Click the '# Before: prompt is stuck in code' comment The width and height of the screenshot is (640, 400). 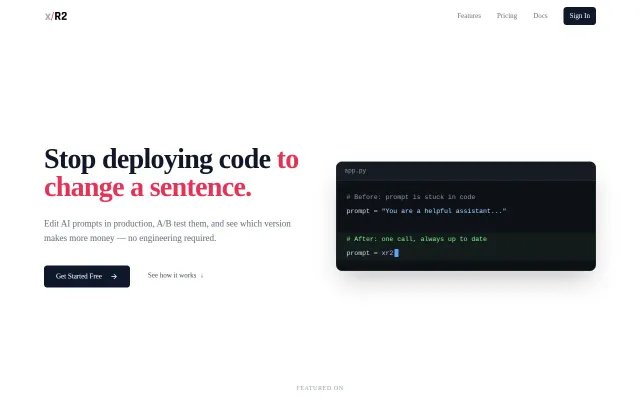coord(411,197)
